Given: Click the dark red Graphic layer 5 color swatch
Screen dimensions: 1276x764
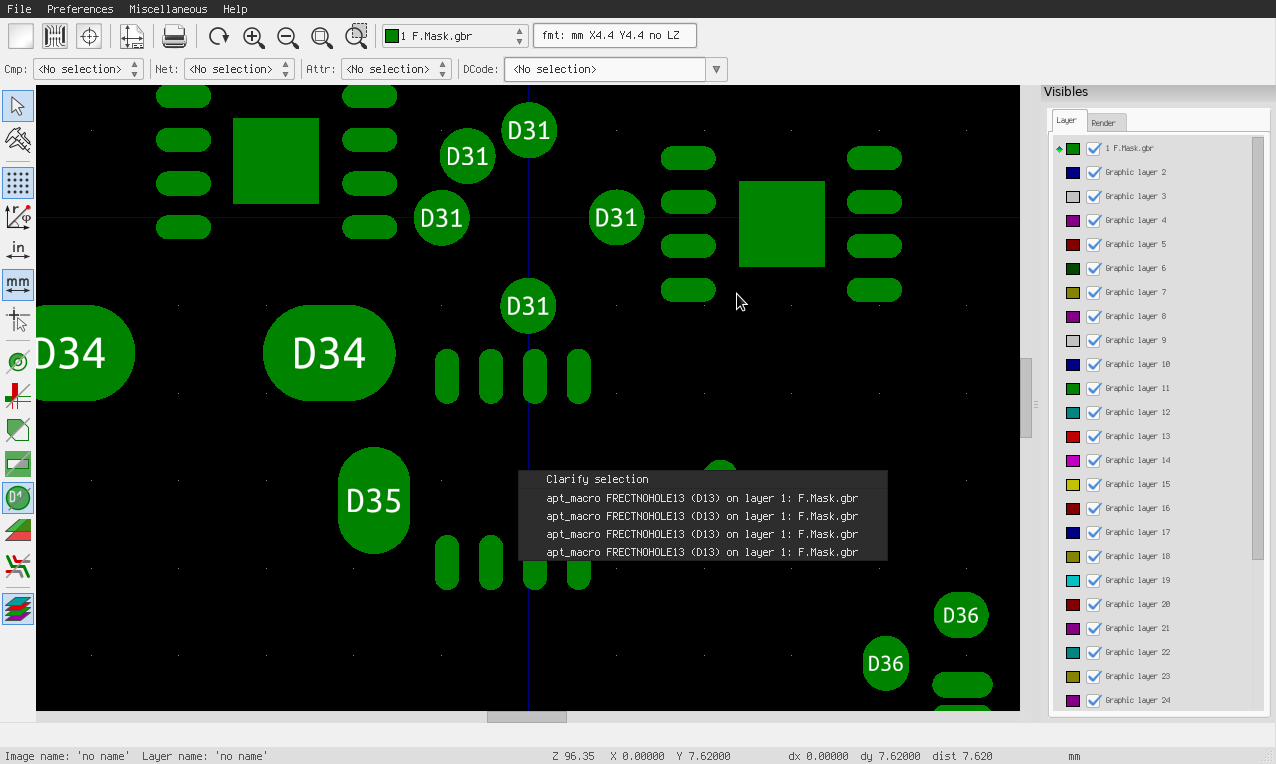Looking at the screenshot, I should pos(1073,244).
